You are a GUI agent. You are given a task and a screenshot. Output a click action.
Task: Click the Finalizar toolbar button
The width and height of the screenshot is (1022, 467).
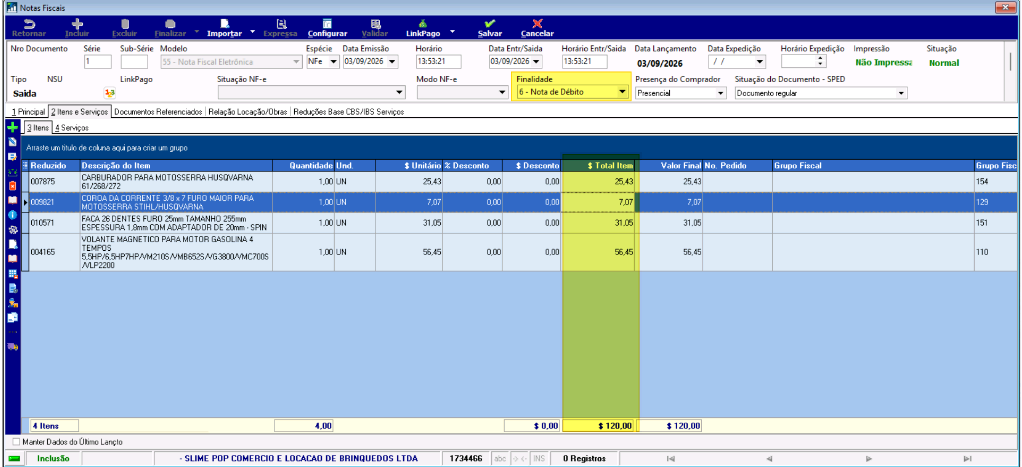tap(170, 27)
